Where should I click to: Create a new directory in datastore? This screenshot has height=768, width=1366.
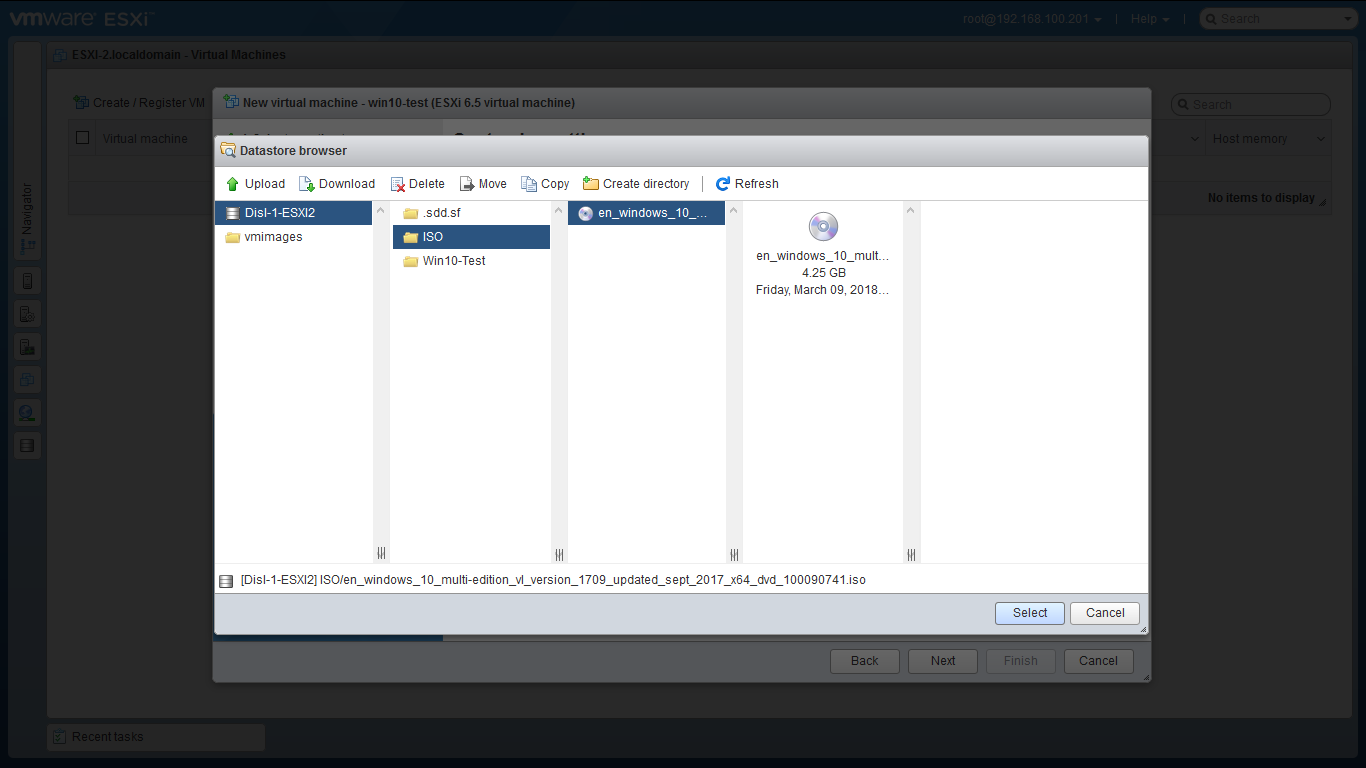(591, 184)
